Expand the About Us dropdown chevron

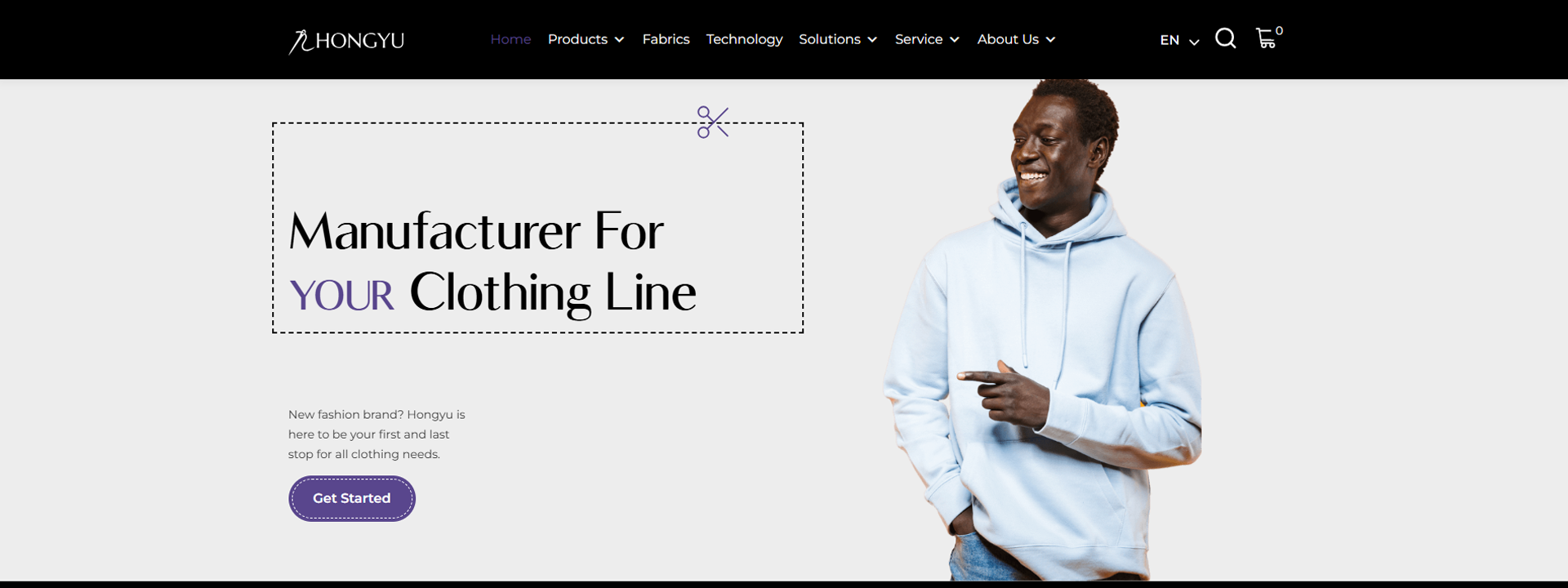[x=1050, y=40]
